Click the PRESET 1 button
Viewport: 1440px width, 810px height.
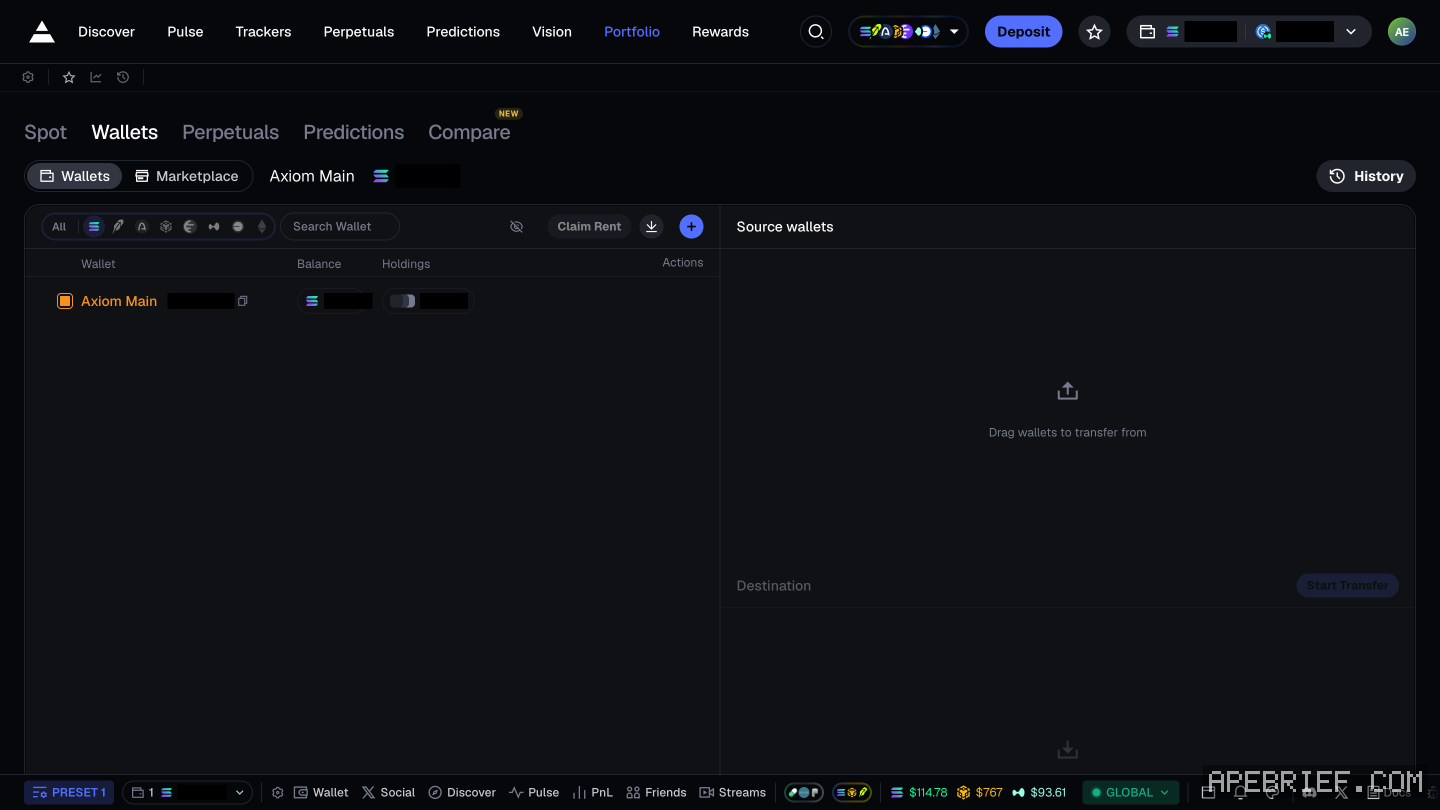pyautogui.click(x=69, y=792)
